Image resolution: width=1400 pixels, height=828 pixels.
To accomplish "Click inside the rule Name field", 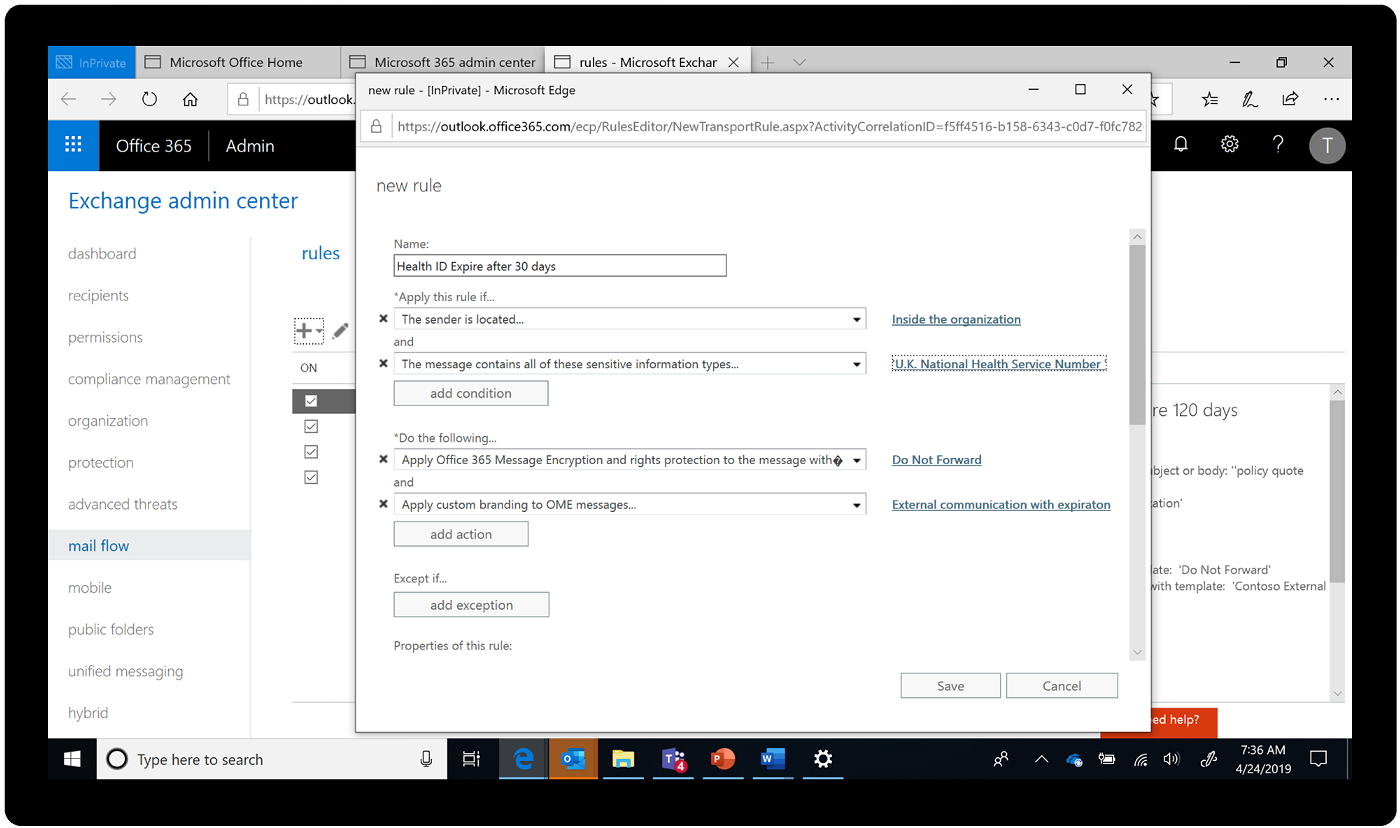I will 559,265.
